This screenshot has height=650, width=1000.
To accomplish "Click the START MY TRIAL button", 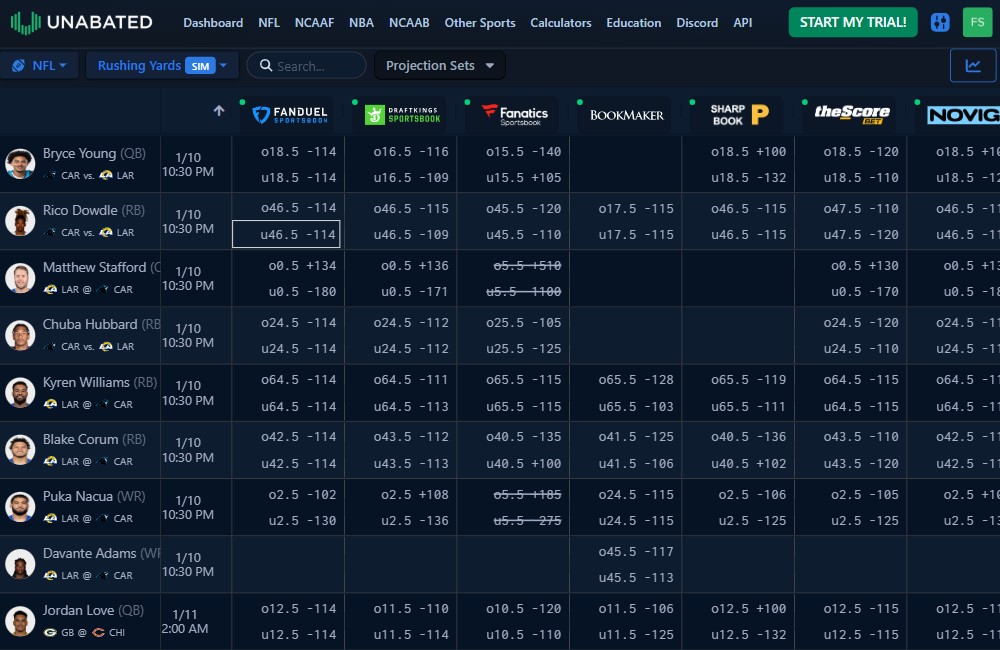I will coord(852,21).
